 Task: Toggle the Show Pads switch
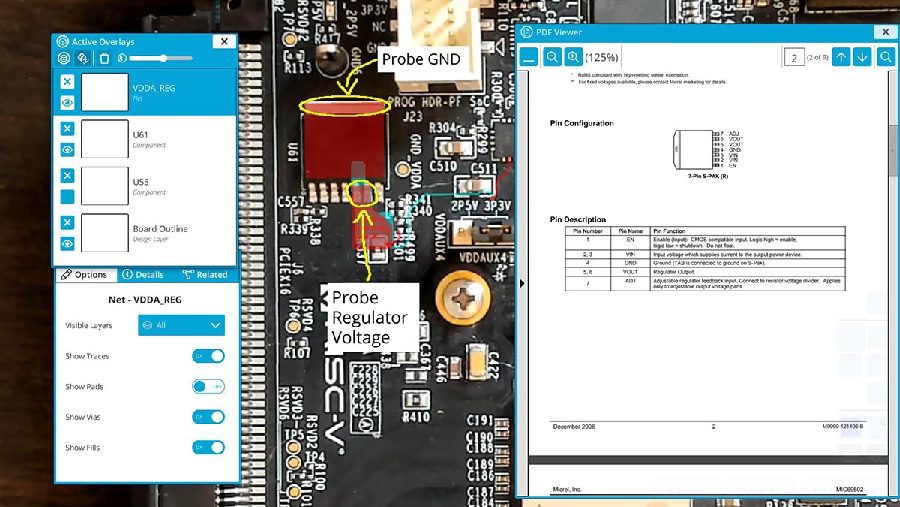[x=208, y=386]
